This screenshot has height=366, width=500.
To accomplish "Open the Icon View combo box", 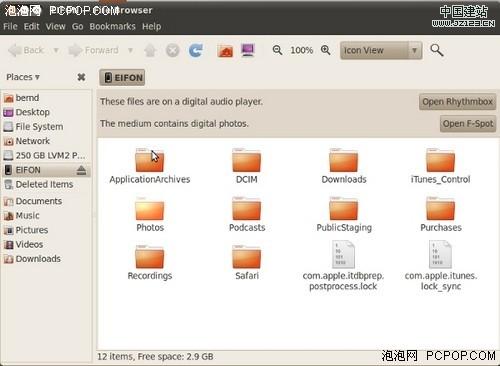I will pyautogui.click(x=381, y=51).
